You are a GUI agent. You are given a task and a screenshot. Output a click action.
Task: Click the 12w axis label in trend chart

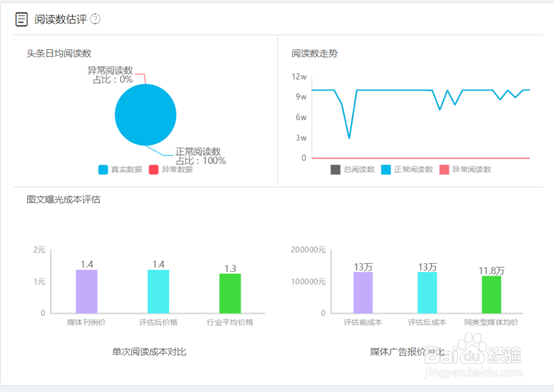click(299, 77)
